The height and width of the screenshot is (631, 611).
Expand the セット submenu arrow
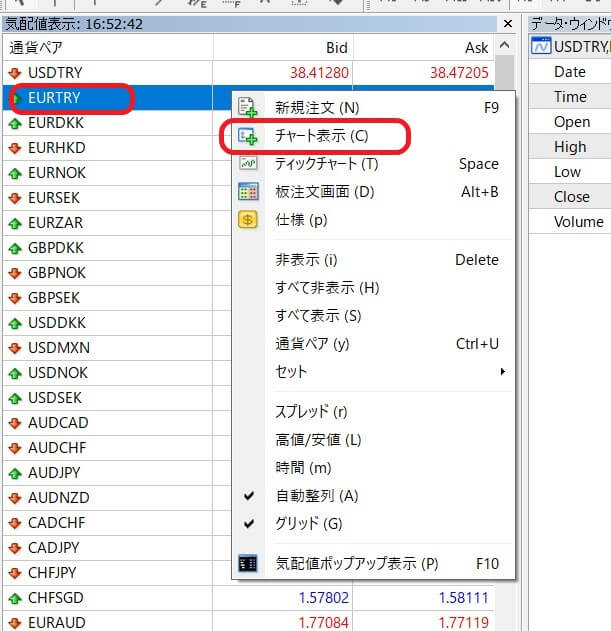[x=503, y=372]
